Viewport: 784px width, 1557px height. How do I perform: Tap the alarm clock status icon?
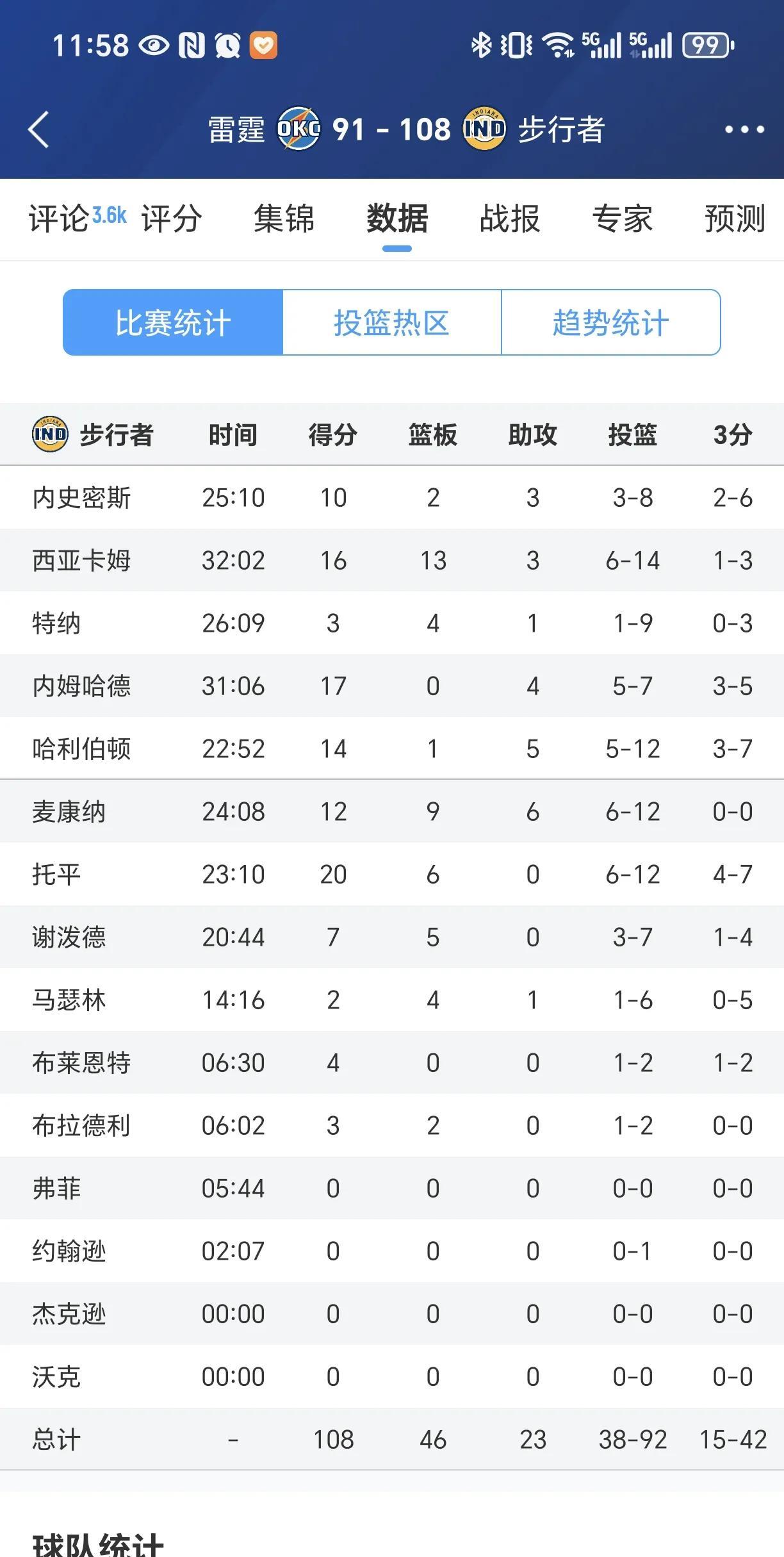pos(227,45)
